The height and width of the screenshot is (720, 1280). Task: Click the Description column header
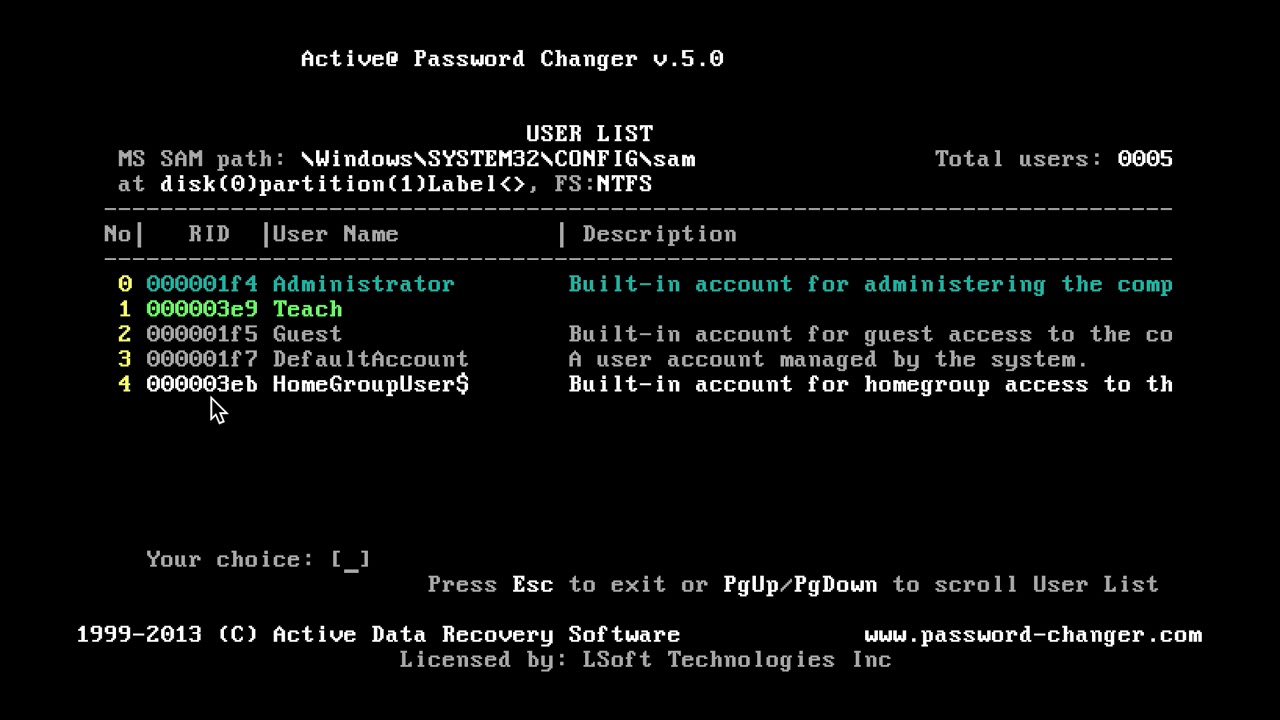[659, 234]
